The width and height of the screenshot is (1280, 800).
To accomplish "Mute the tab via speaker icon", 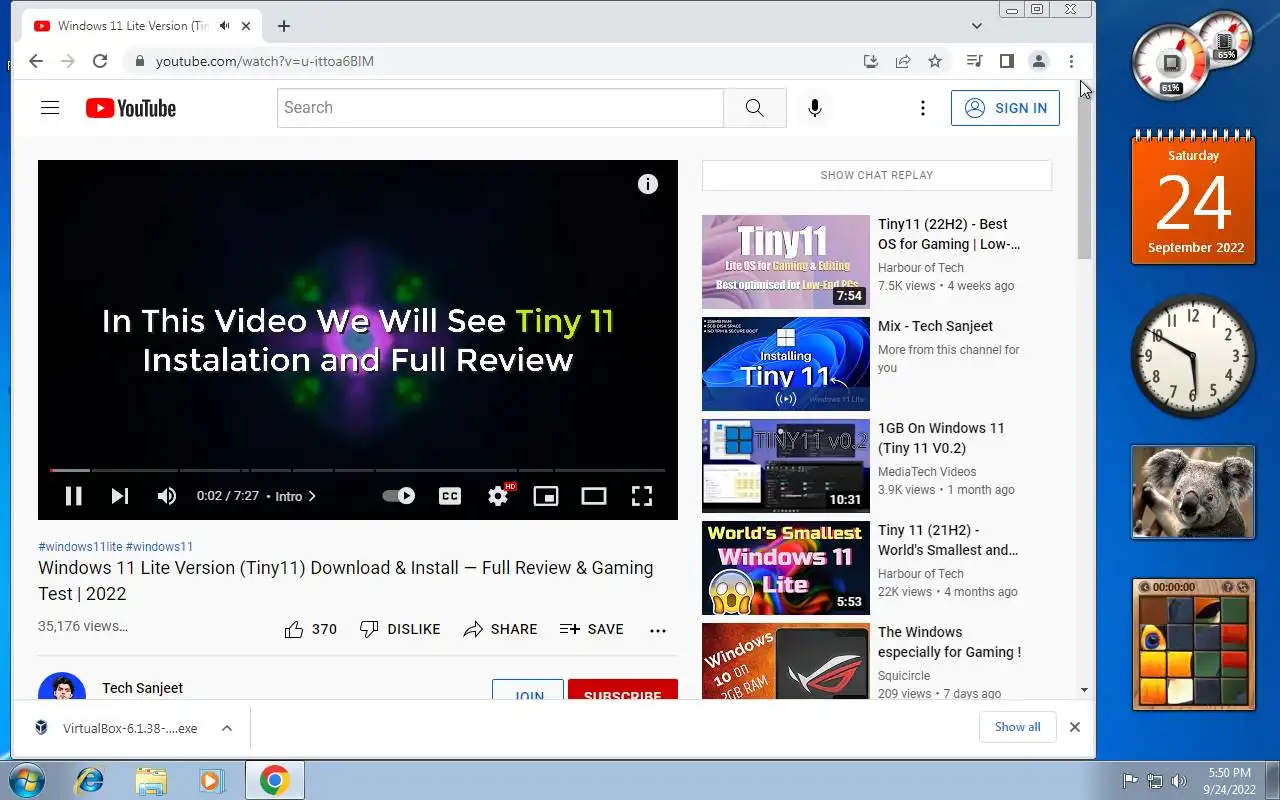I will click(x=225, y=26).
